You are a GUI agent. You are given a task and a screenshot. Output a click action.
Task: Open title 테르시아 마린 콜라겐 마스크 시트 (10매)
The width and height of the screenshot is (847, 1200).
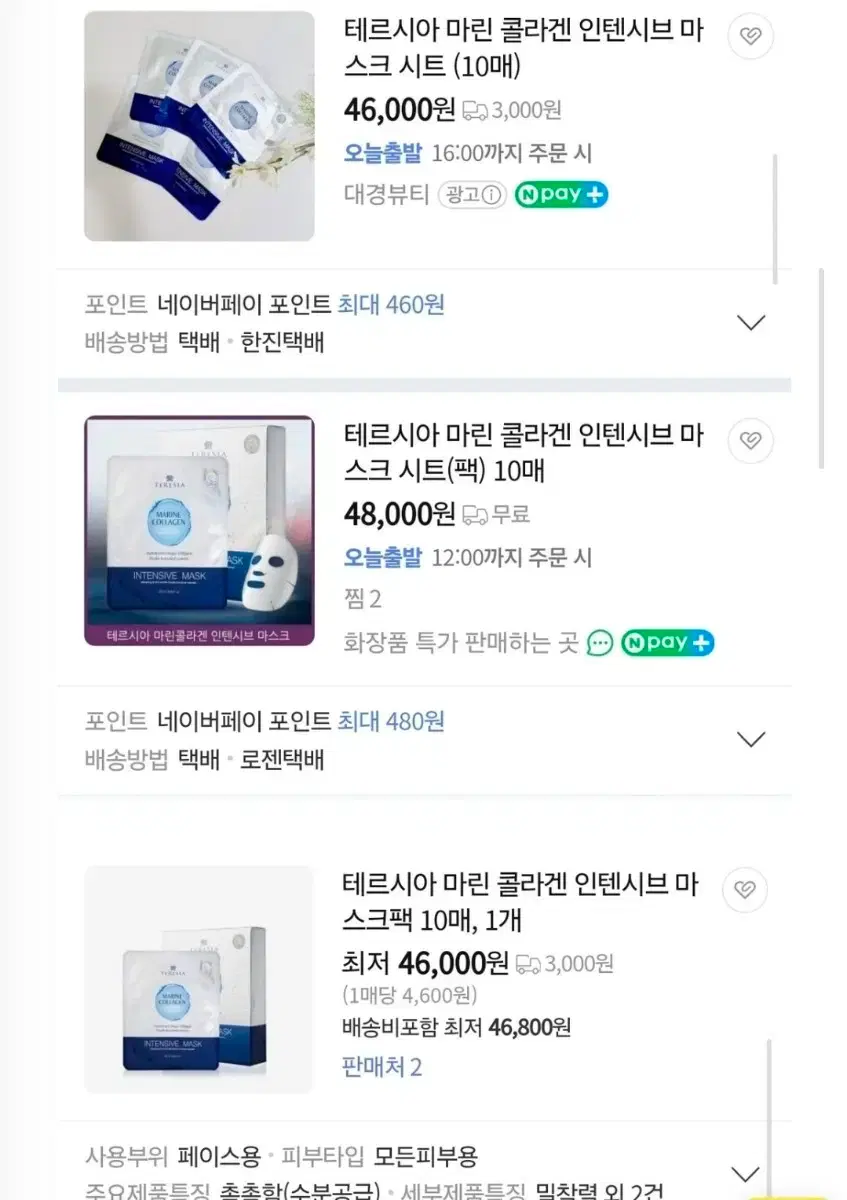523,48
